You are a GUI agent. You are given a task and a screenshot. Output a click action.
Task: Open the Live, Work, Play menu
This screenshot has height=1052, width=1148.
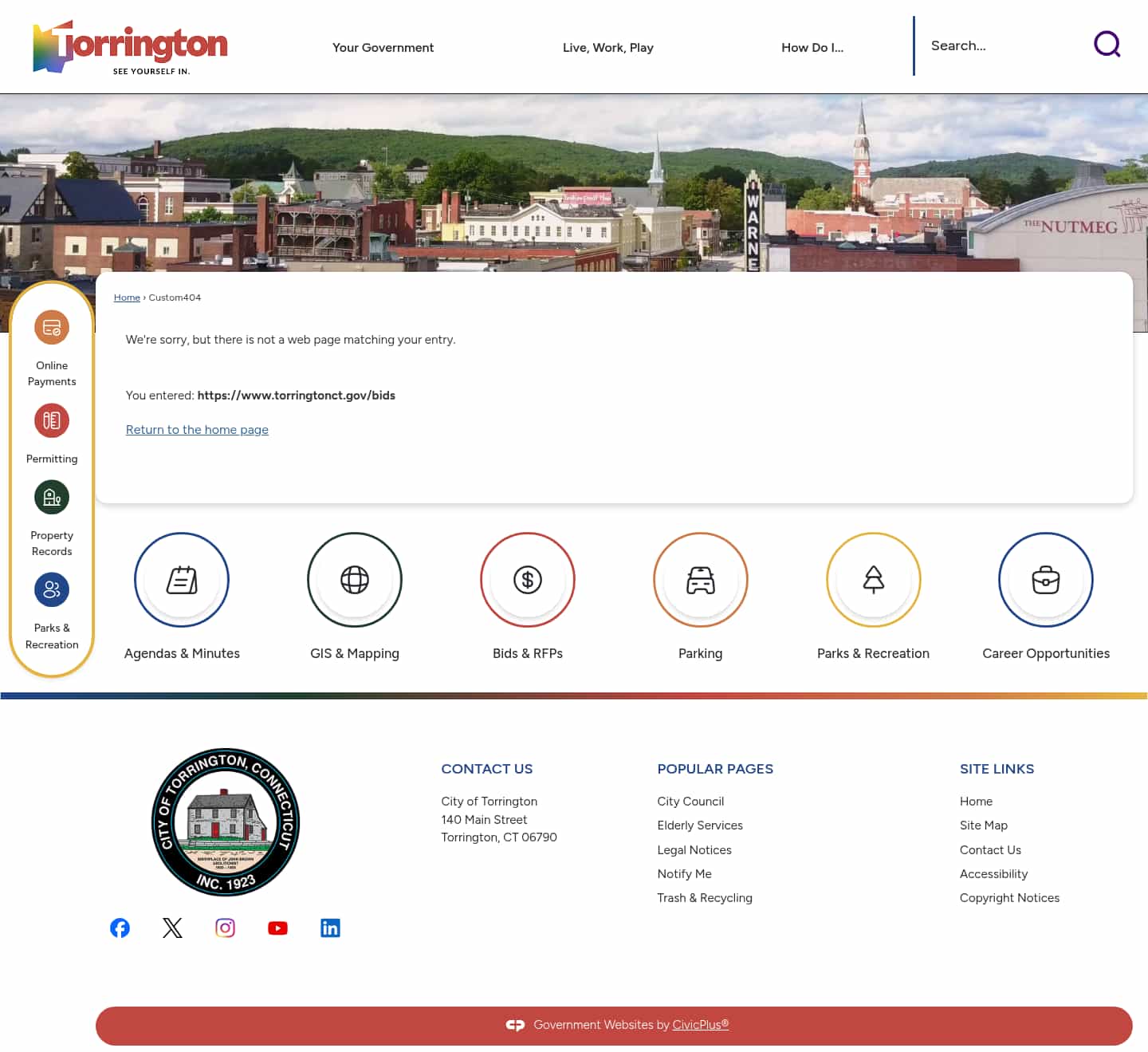click(x=608, y=47)
